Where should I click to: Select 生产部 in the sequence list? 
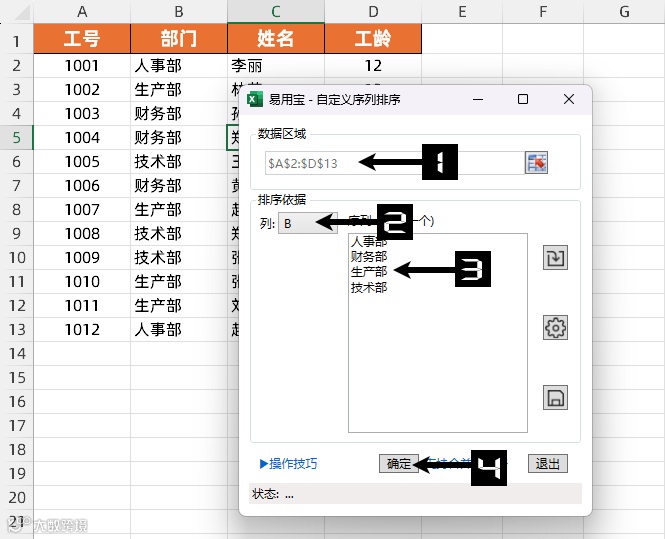(x=369, y=272)
